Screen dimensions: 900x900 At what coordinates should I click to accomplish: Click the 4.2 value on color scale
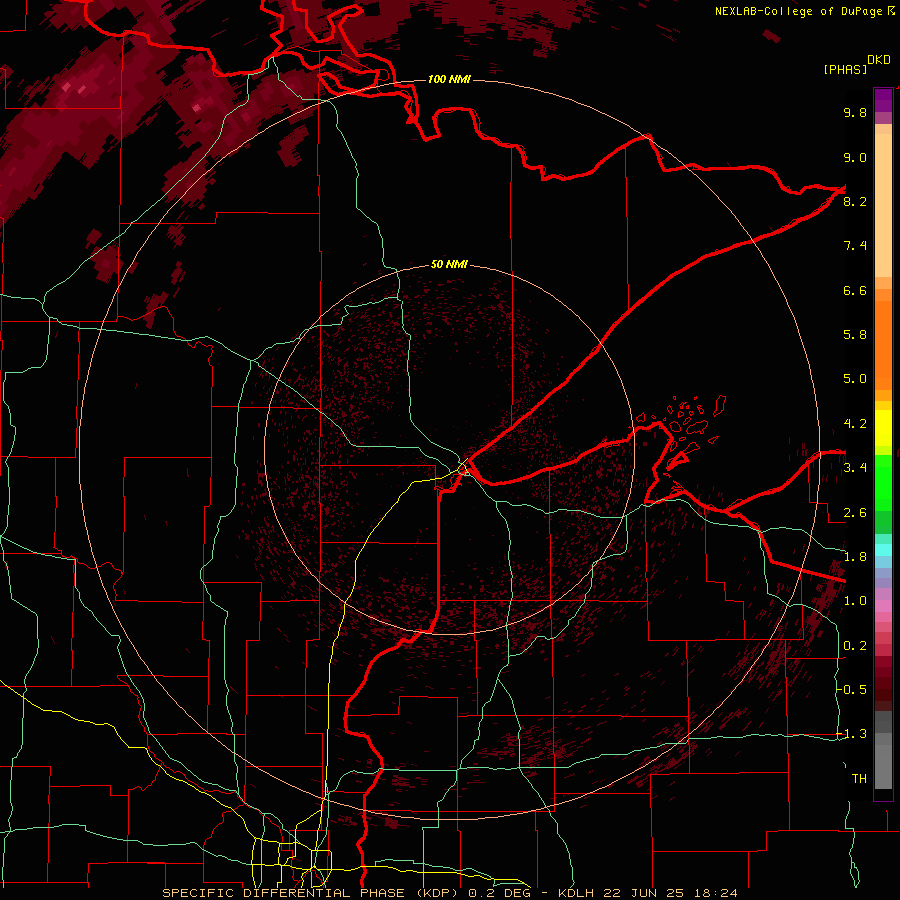[855, 424]
